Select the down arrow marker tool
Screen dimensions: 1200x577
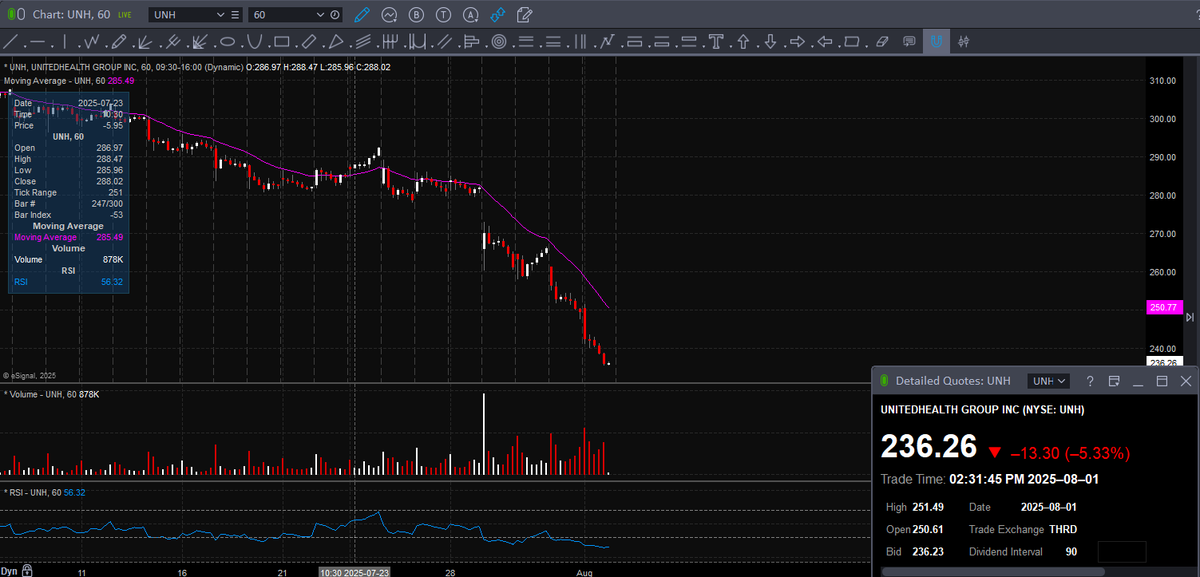[771, 42]
